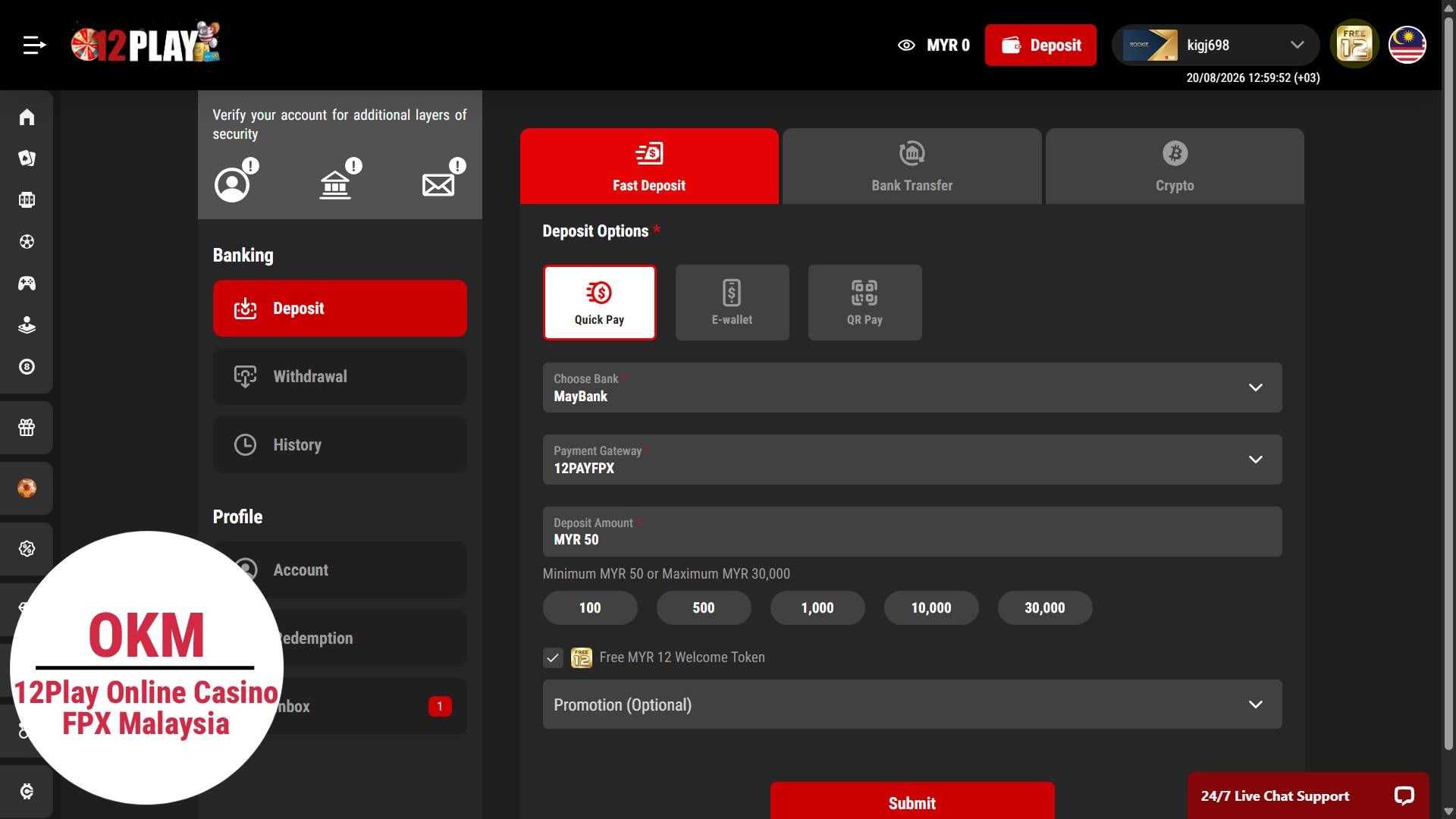Viewport: 1456px width, 819px height.
Task: Click the Free 12 token icon beside checkbox
Action: click(582, 657)
